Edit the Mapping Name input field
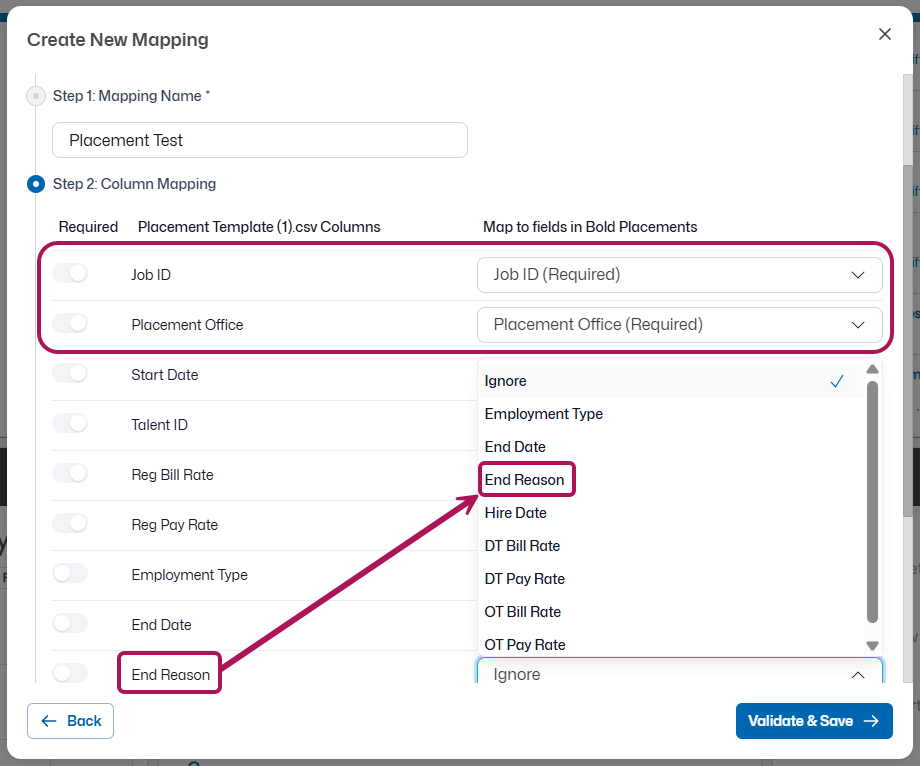 click(259, 140)
